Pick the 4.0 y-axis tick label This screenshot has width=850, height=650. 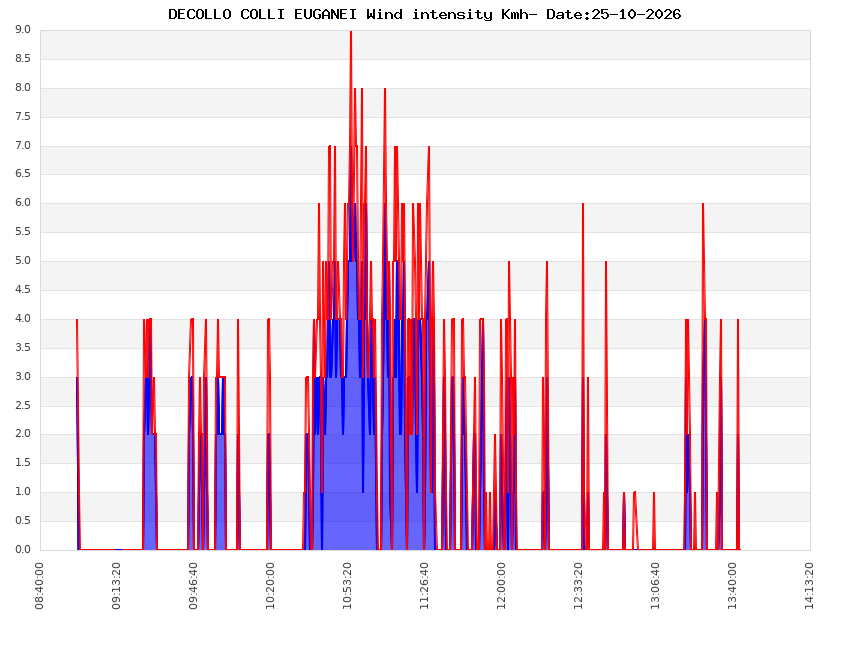23,319
